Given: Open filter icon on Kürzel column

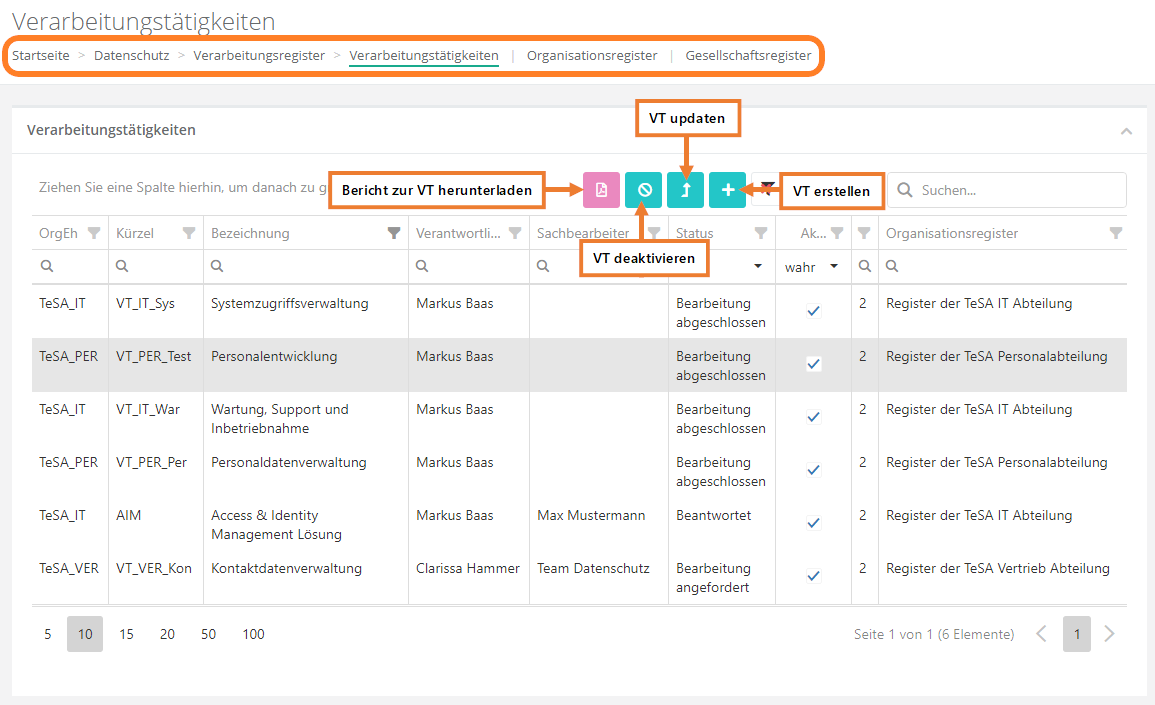Looking at the screenshot, I should (189, 233).
